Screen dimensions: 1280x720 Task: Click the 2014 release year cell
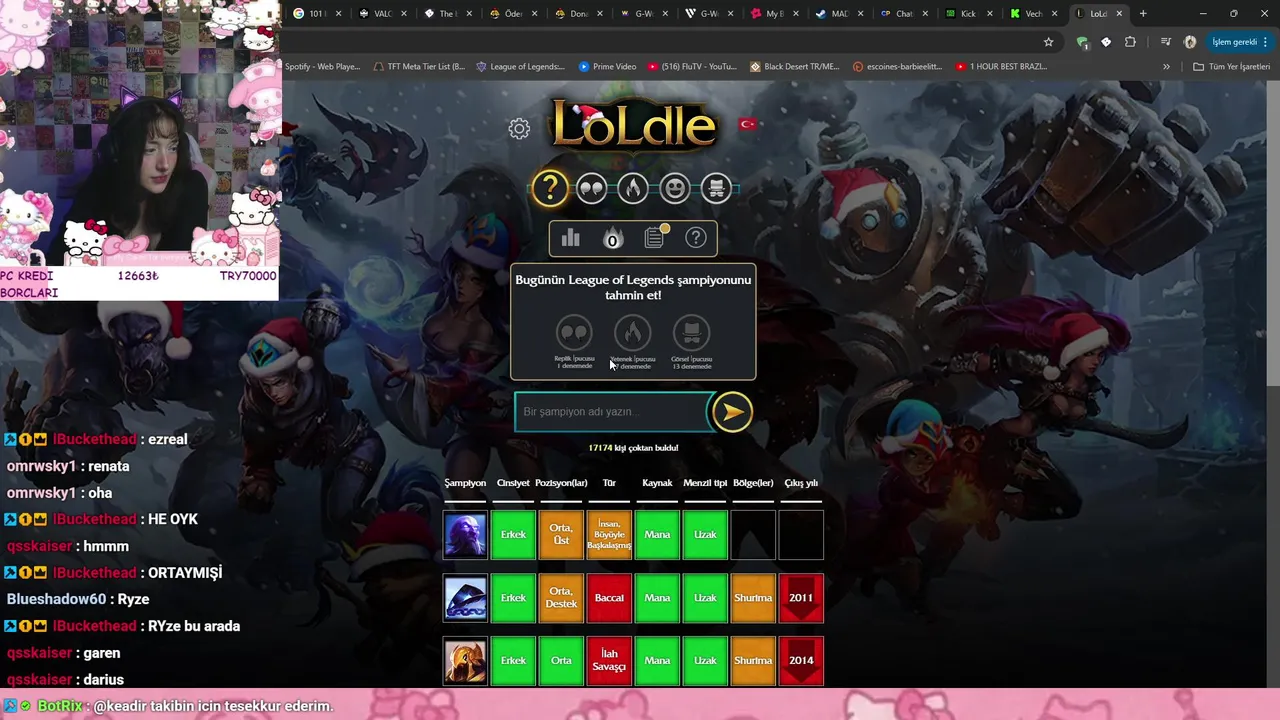801,660
